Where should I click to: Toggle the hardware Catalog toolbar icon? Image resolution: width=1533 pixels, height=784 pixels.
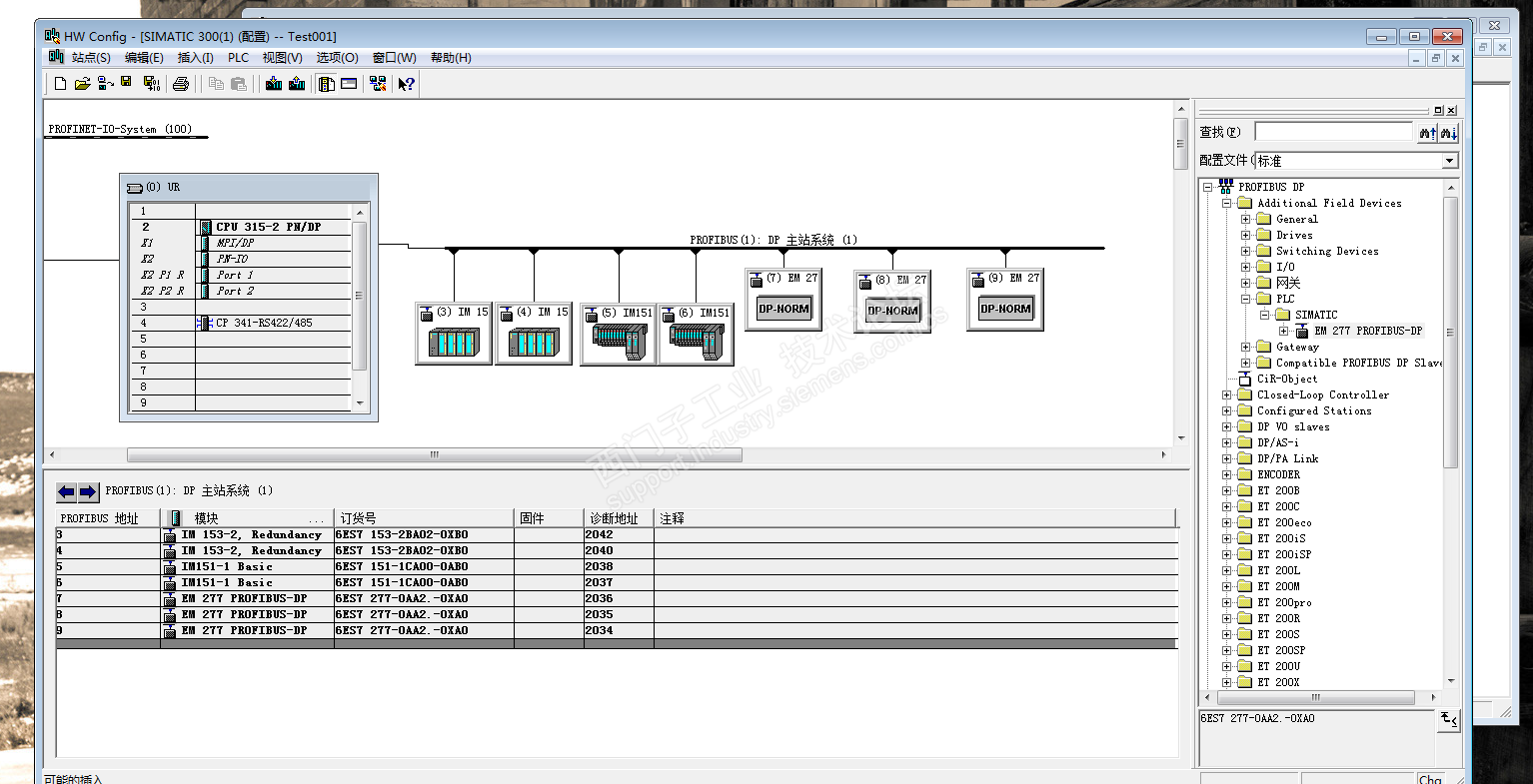click(x=326, y=84)
